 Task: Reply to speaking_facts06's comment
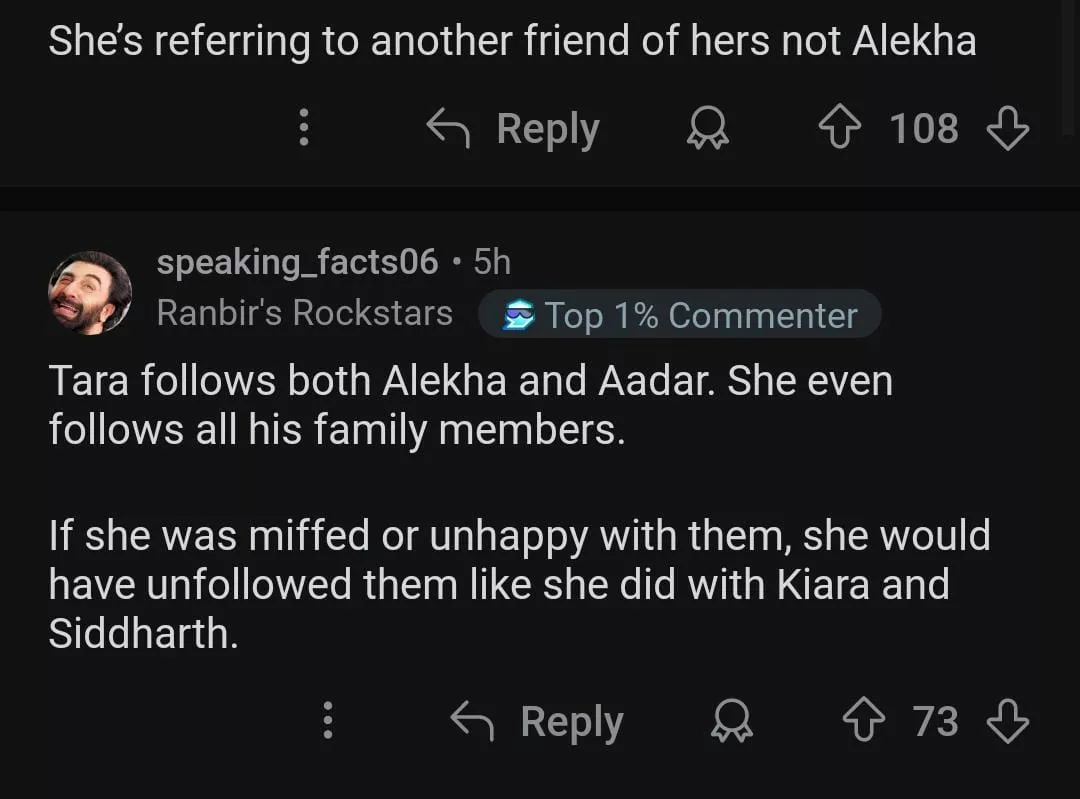tap(538, 721)
